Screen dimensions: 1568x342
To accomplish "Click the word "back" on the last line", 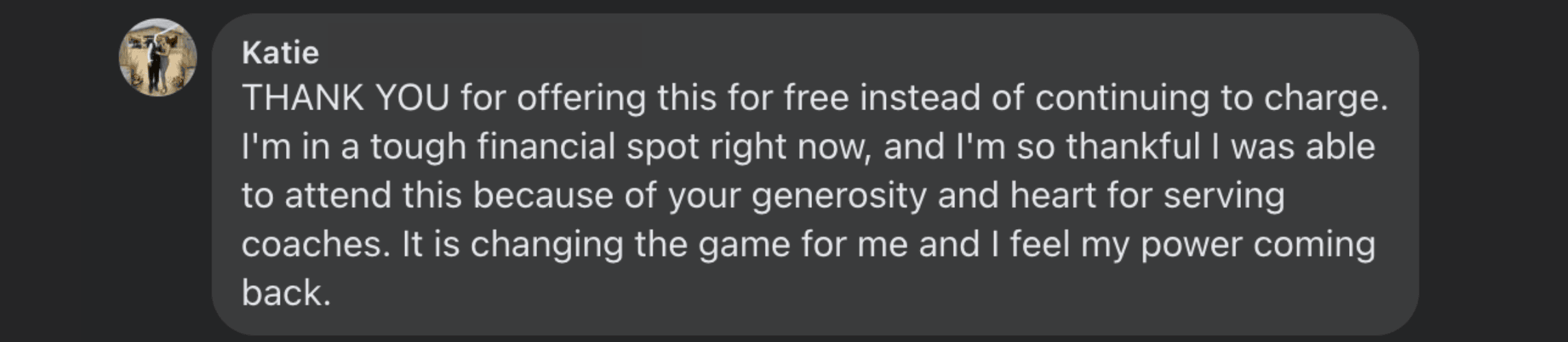I will (x=282, y=293).
